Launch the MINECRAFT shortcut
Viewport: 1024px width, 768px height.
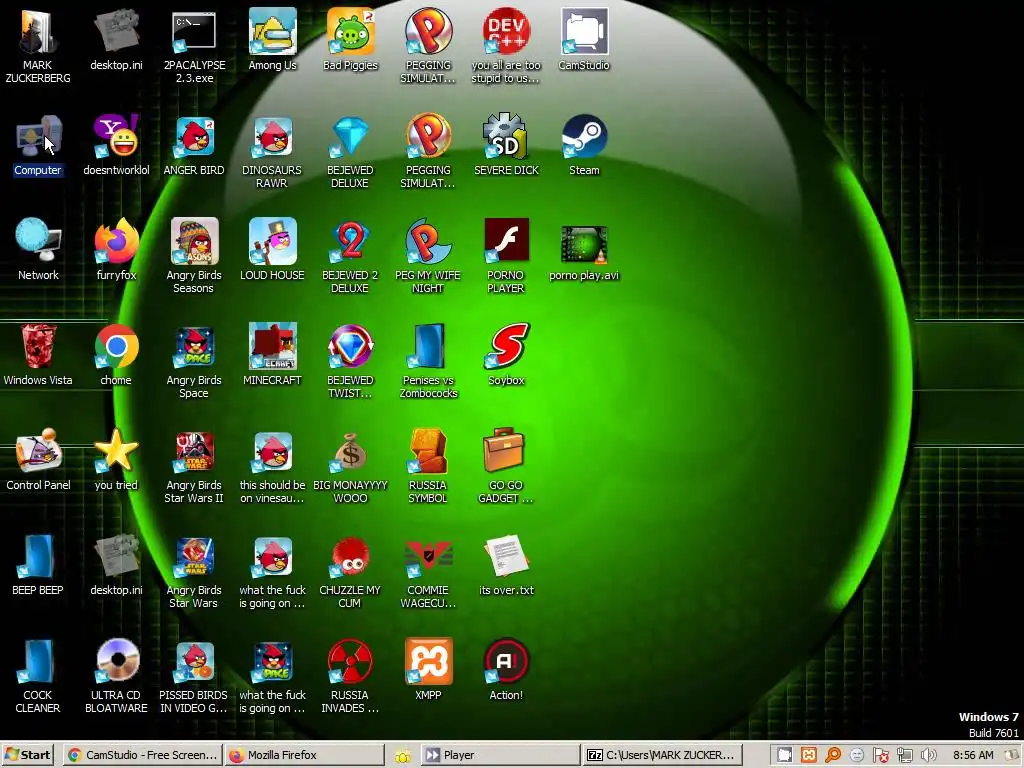click(272, 355)
